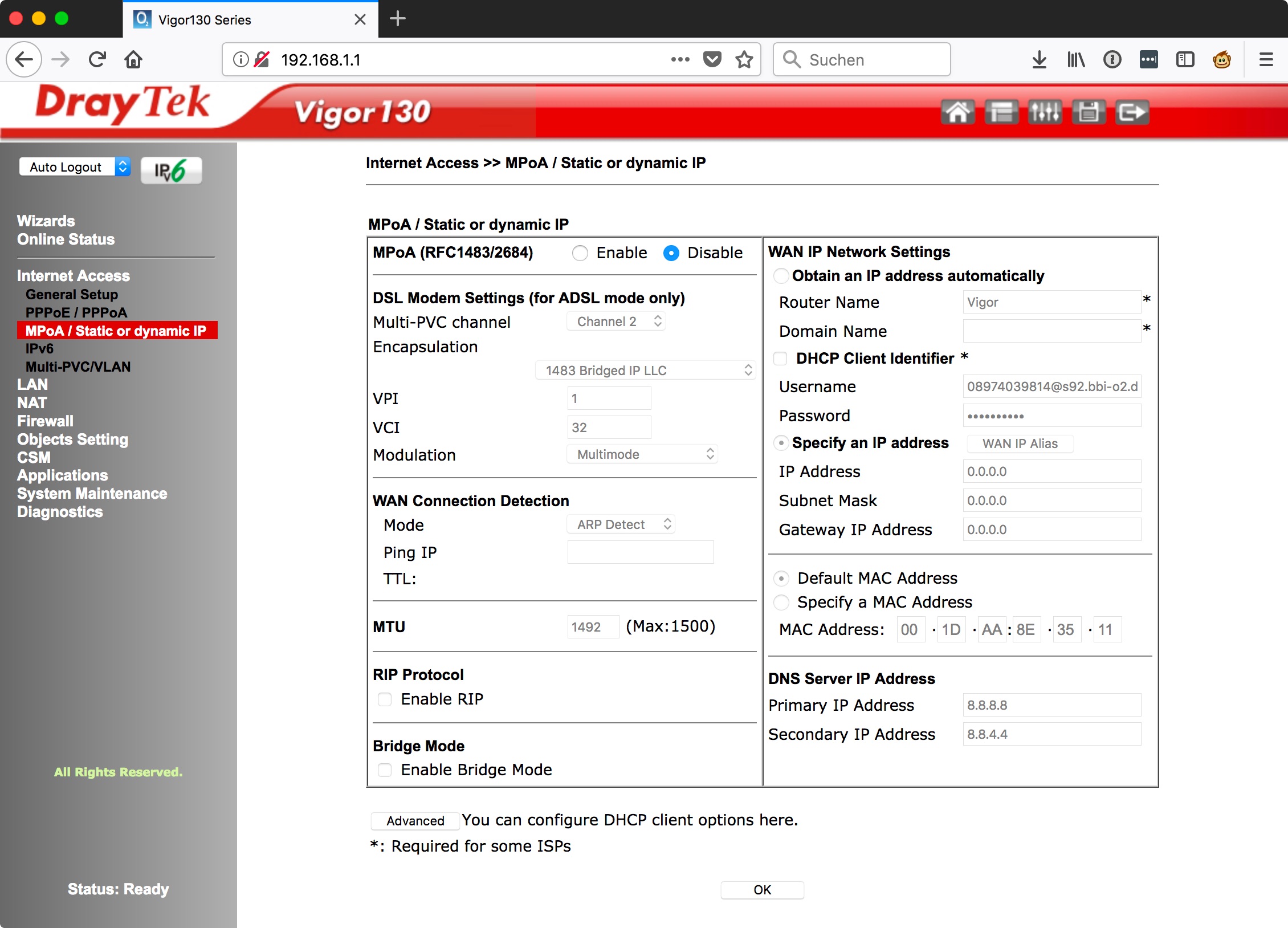Viewport: 1288px width, 928px height.
Task: Select the MPoA Enable radio button
Action: (x=580, y=253)
